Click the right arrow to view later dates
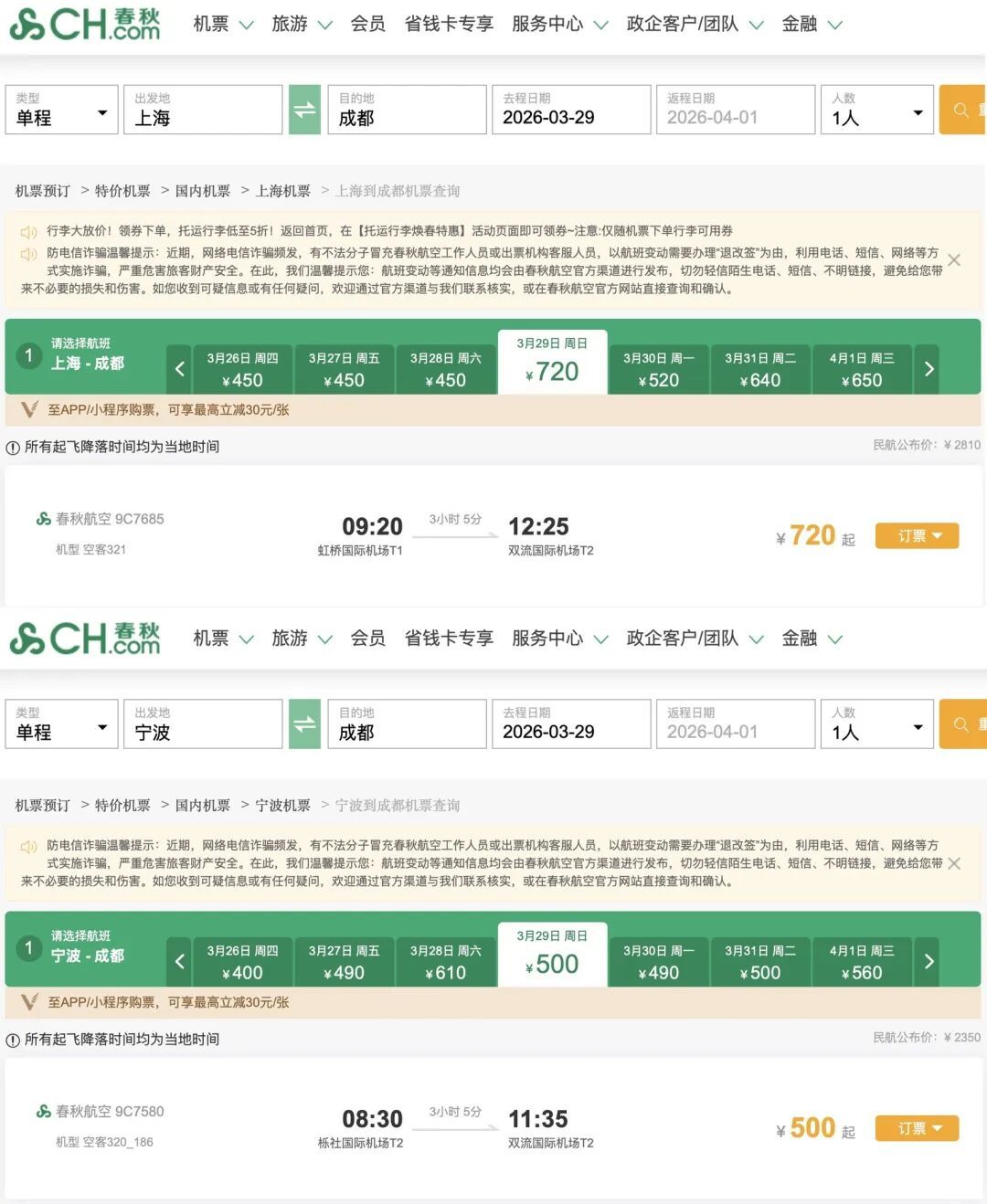 coord(929,368)
